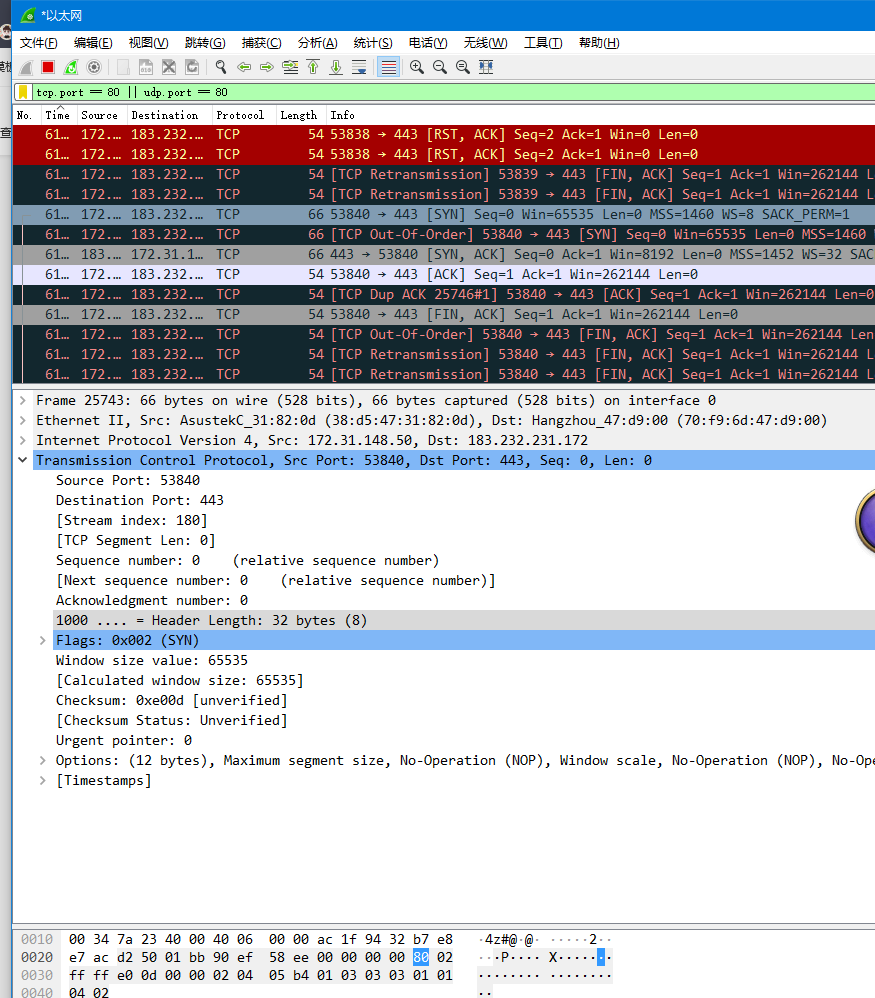Select the 53840 → 443 [SYN] packet row
875x998 pixels.
[x=444, y=214]
